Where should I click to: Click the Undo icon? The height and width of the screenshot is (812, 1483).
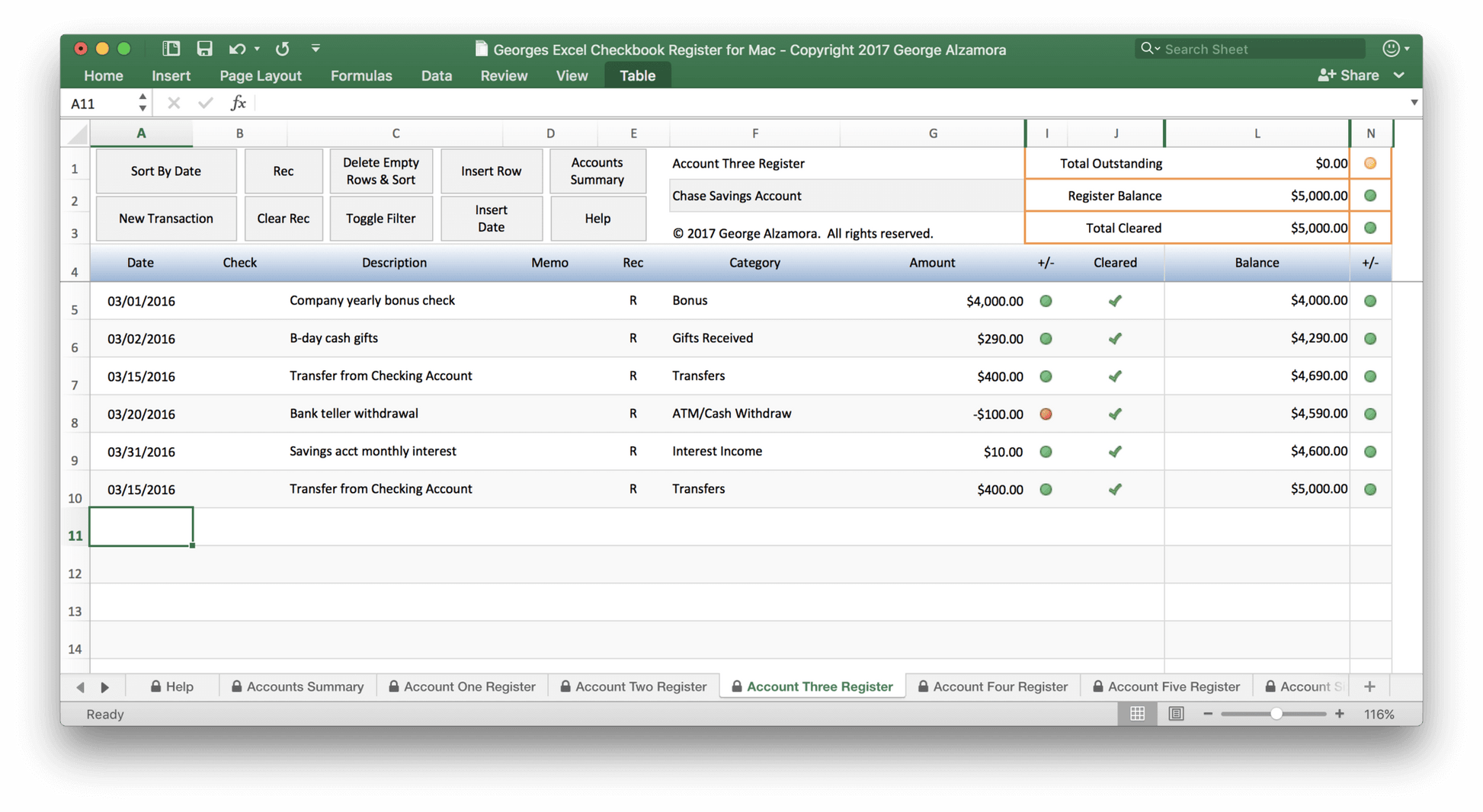pos(236,48)
